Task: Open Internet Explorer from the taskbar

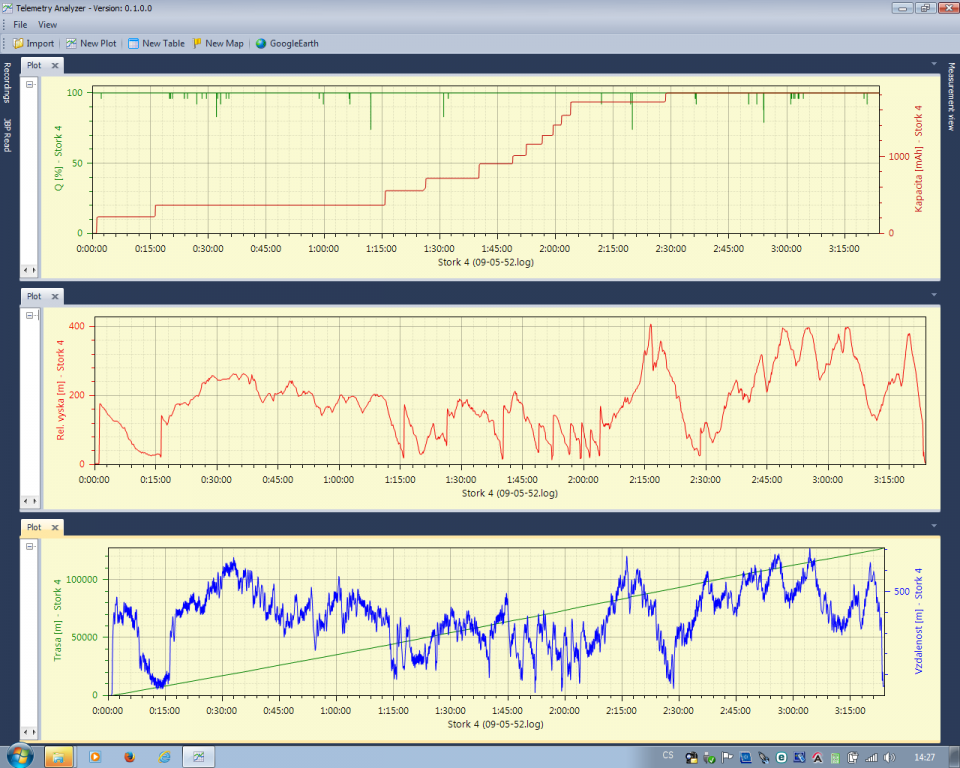Action: [164, 756]
